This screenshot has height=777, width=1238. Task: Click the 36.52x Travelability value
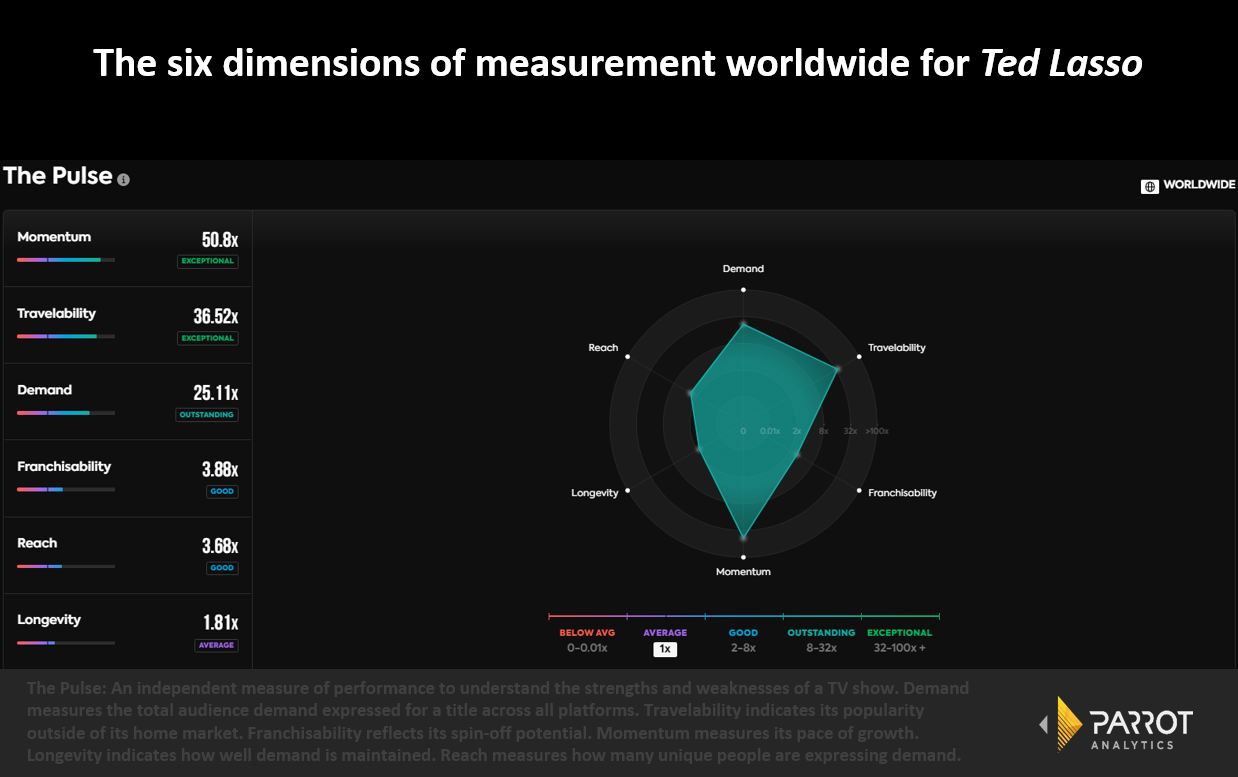click(216, 317)
